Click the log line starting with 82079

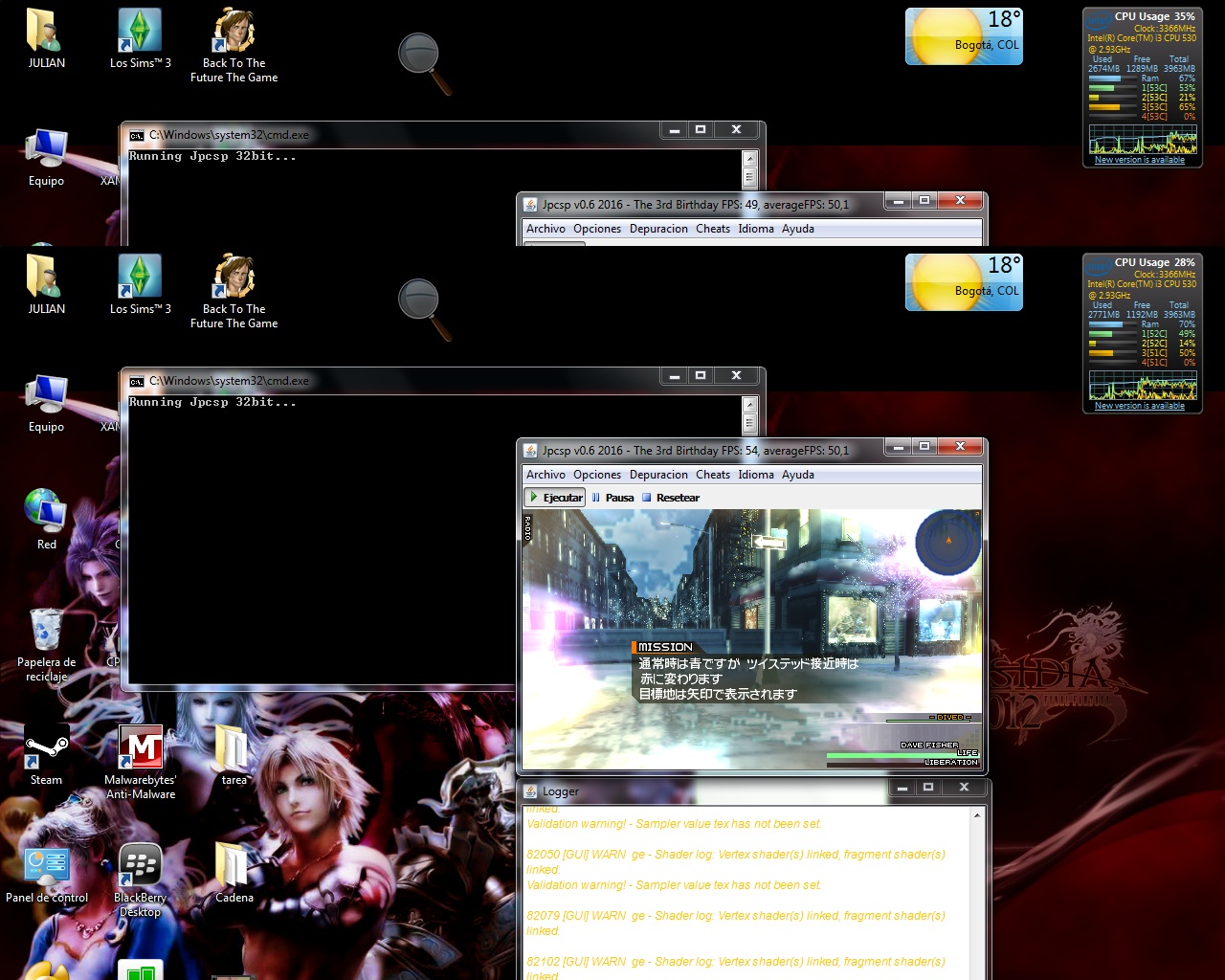point(736,923)
